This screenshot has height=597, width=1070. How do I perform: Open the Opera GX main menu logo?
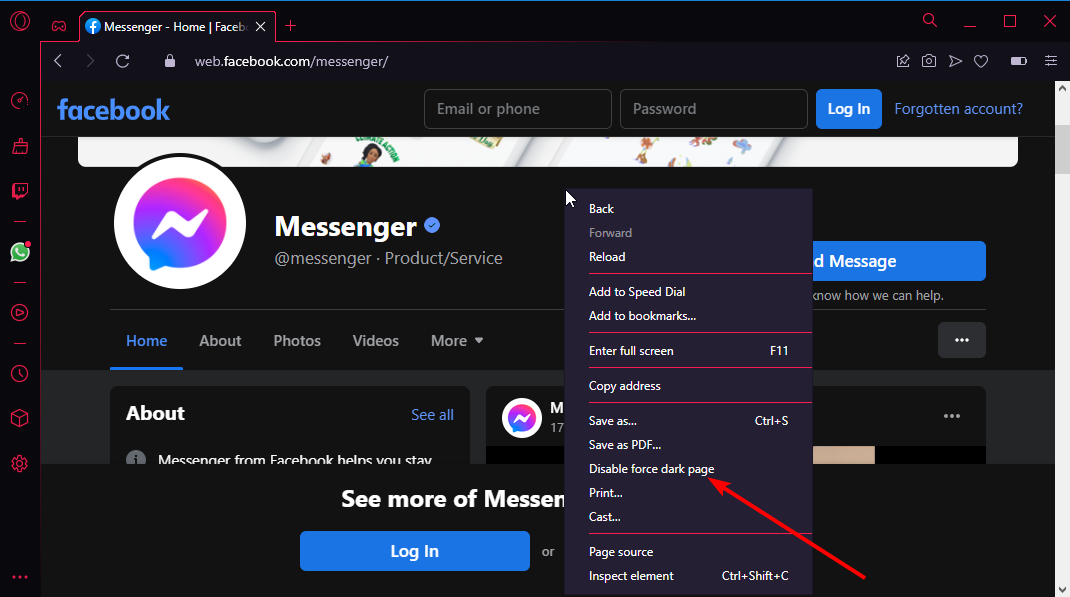click(x=20, y=21)
